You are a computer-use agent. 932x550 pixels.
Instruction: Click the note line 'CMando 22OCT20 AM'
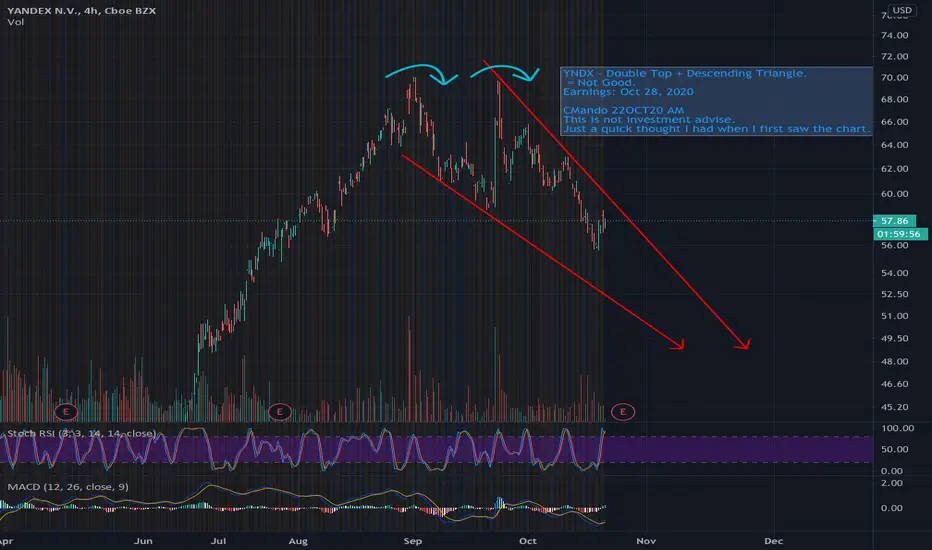(x=624, y=110)
